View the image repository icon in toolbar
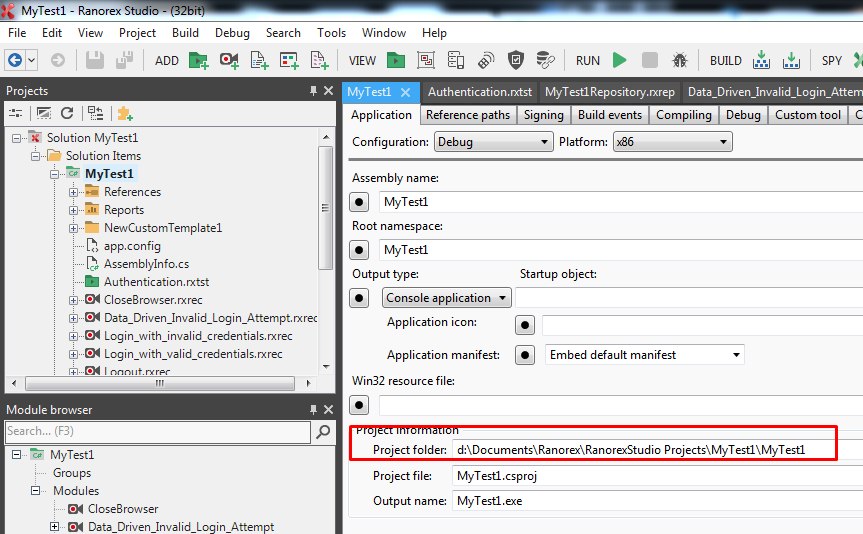Screen dimensions: 863x534 426,60
